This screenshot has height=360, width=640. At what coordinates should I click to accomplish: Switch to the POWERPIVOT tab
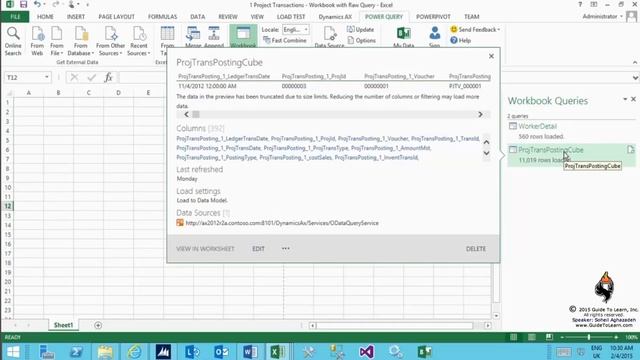coord(433,17)
